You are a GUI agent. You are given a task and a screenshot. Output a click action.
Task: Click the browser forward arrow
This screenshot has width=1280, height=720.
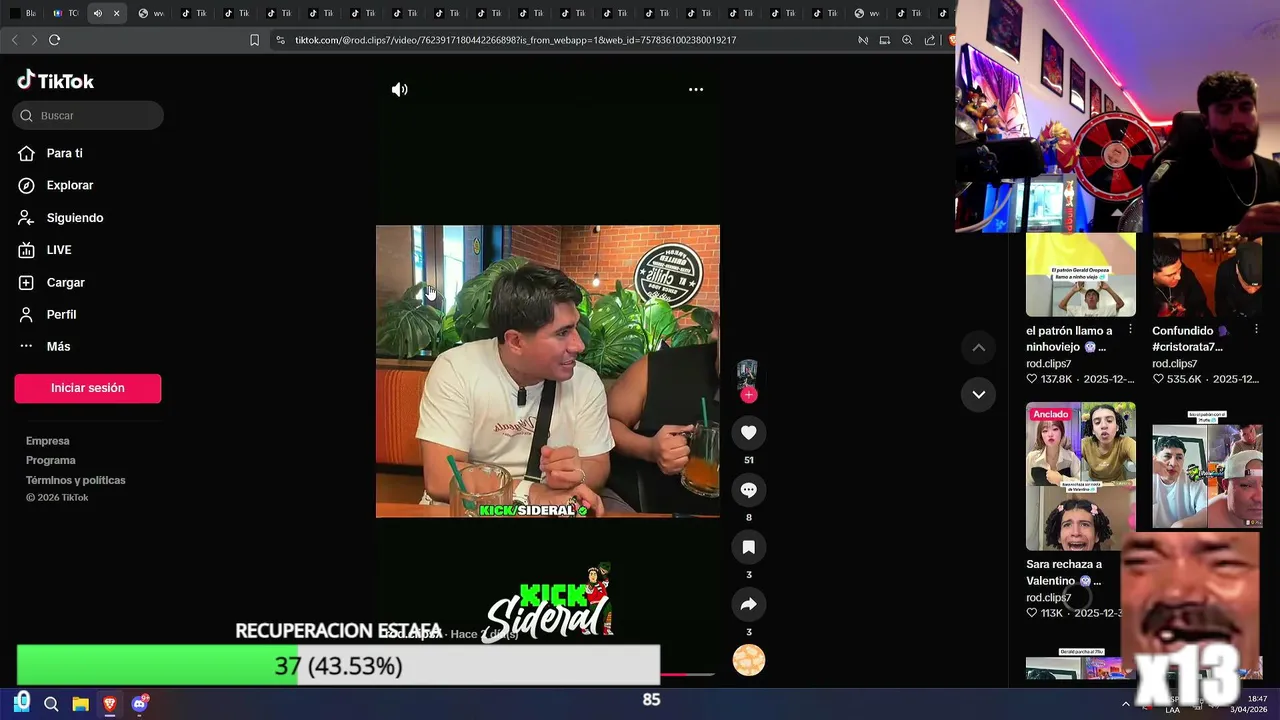click(x=34, y=40)
